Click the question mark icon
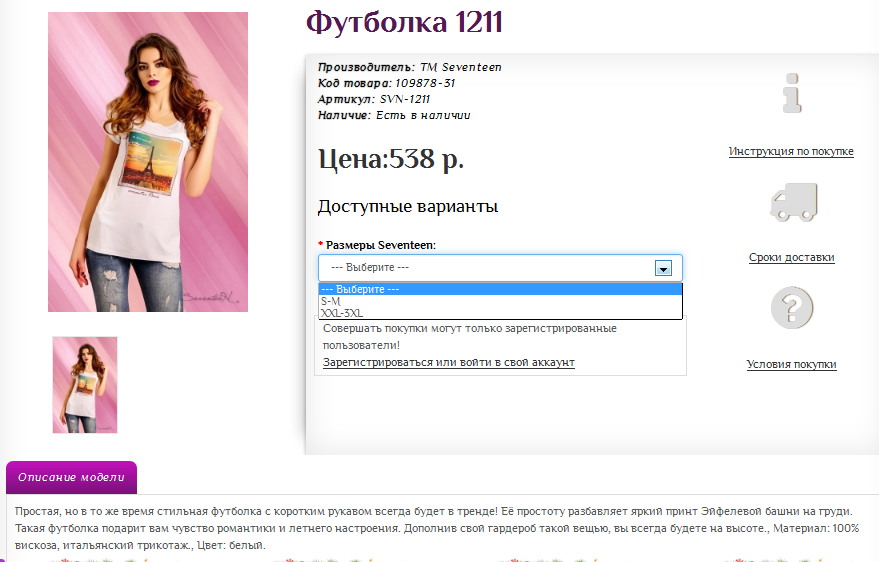The image size is (879, 562). 792,308
